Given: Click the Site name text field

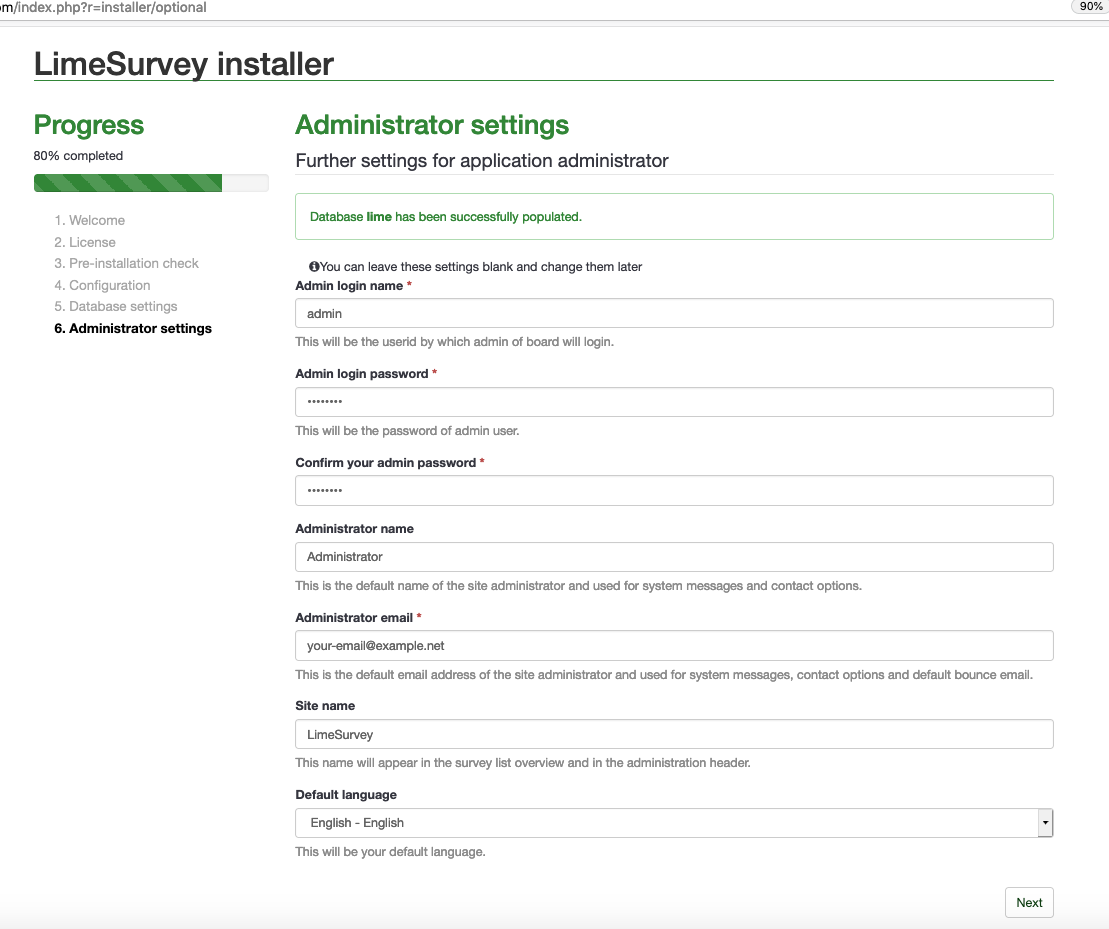Looking at the screenshot, I should click(x=674, y=734).
